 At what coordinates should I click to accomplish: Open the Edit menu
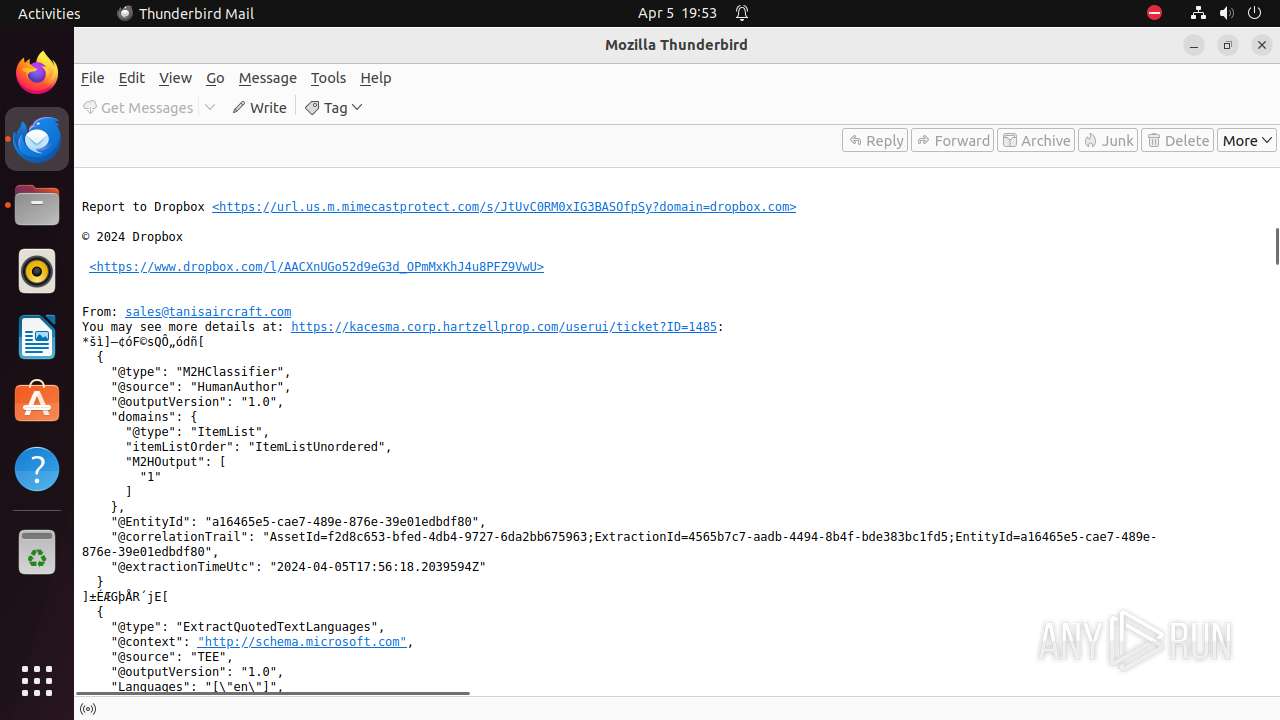132,77
